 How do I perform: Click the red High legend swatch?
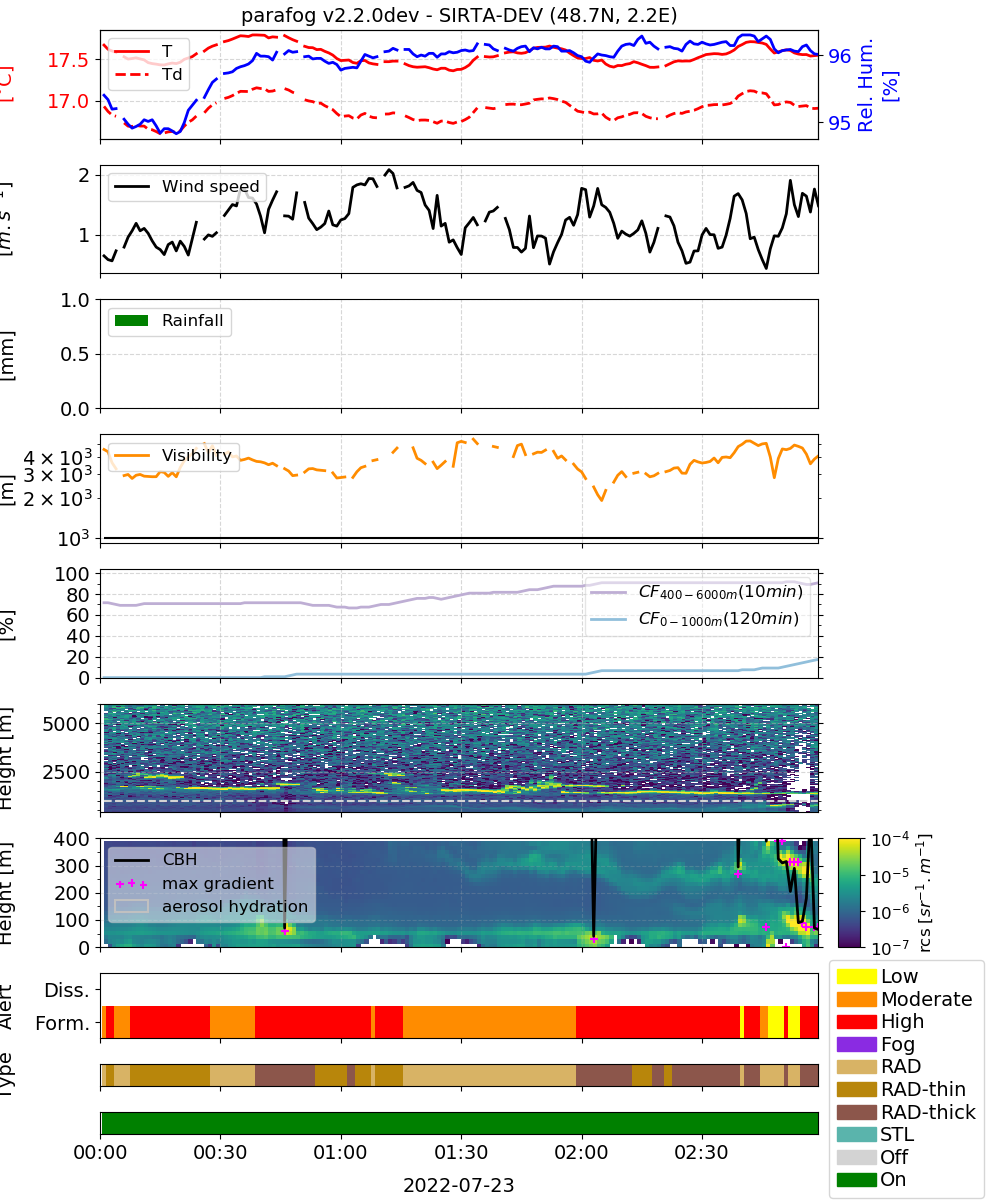click(856, 1021)
